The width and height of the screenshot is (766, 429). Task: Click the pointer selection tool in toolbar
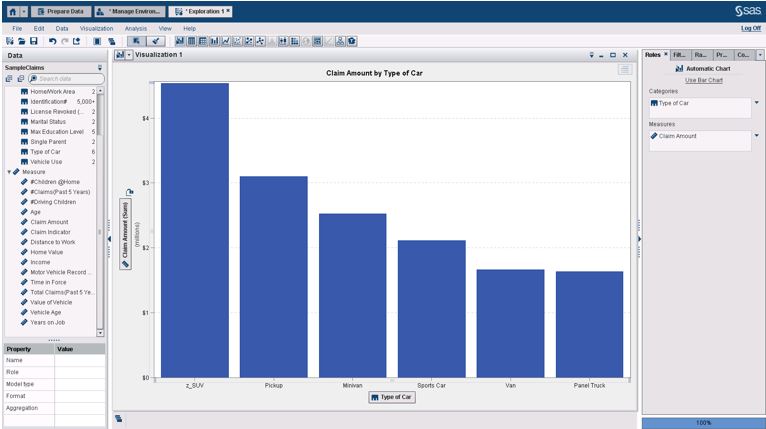tap(135, 41)
